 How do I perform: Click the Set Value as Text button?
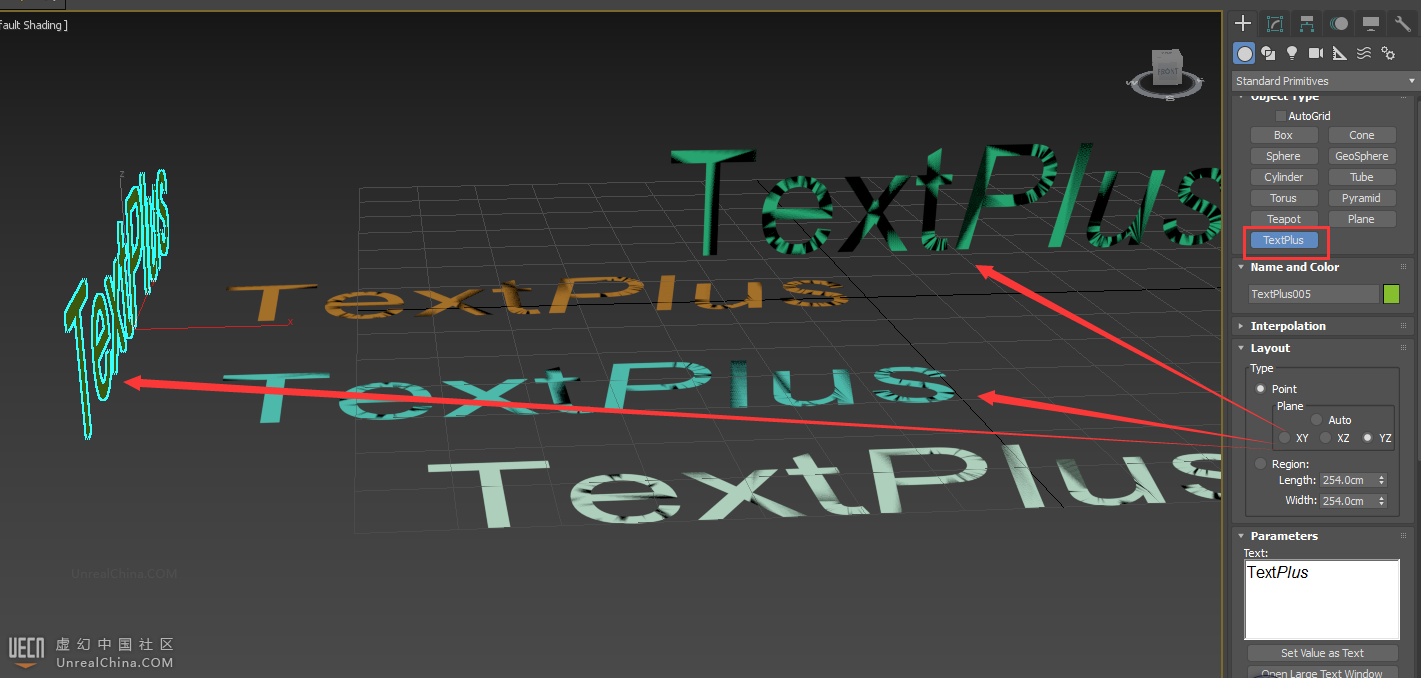tap(1322, 653)
